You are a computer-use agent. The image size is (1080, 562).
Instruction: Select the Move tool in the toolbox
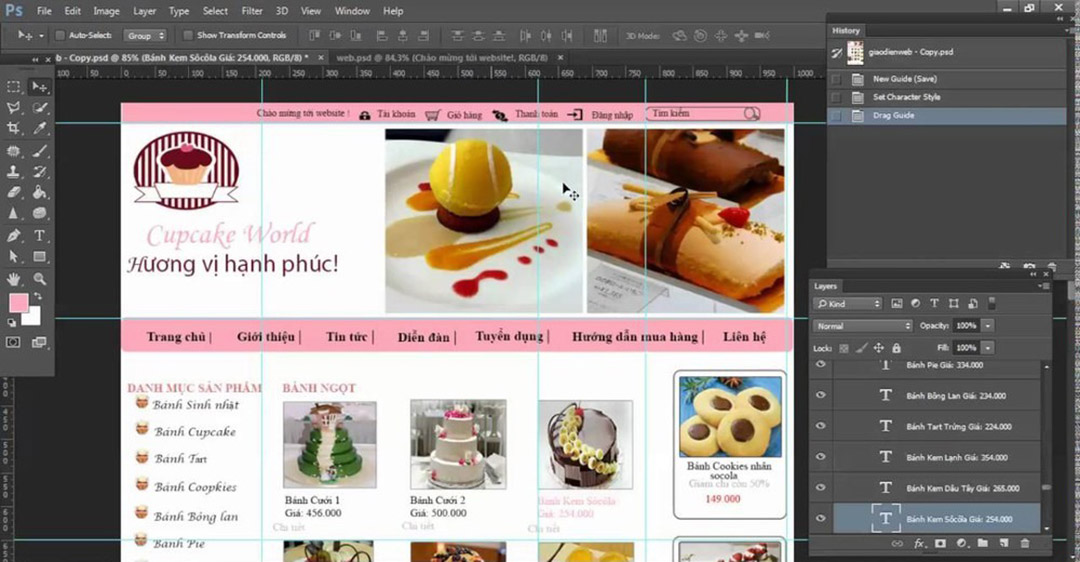tap(39, 87)
